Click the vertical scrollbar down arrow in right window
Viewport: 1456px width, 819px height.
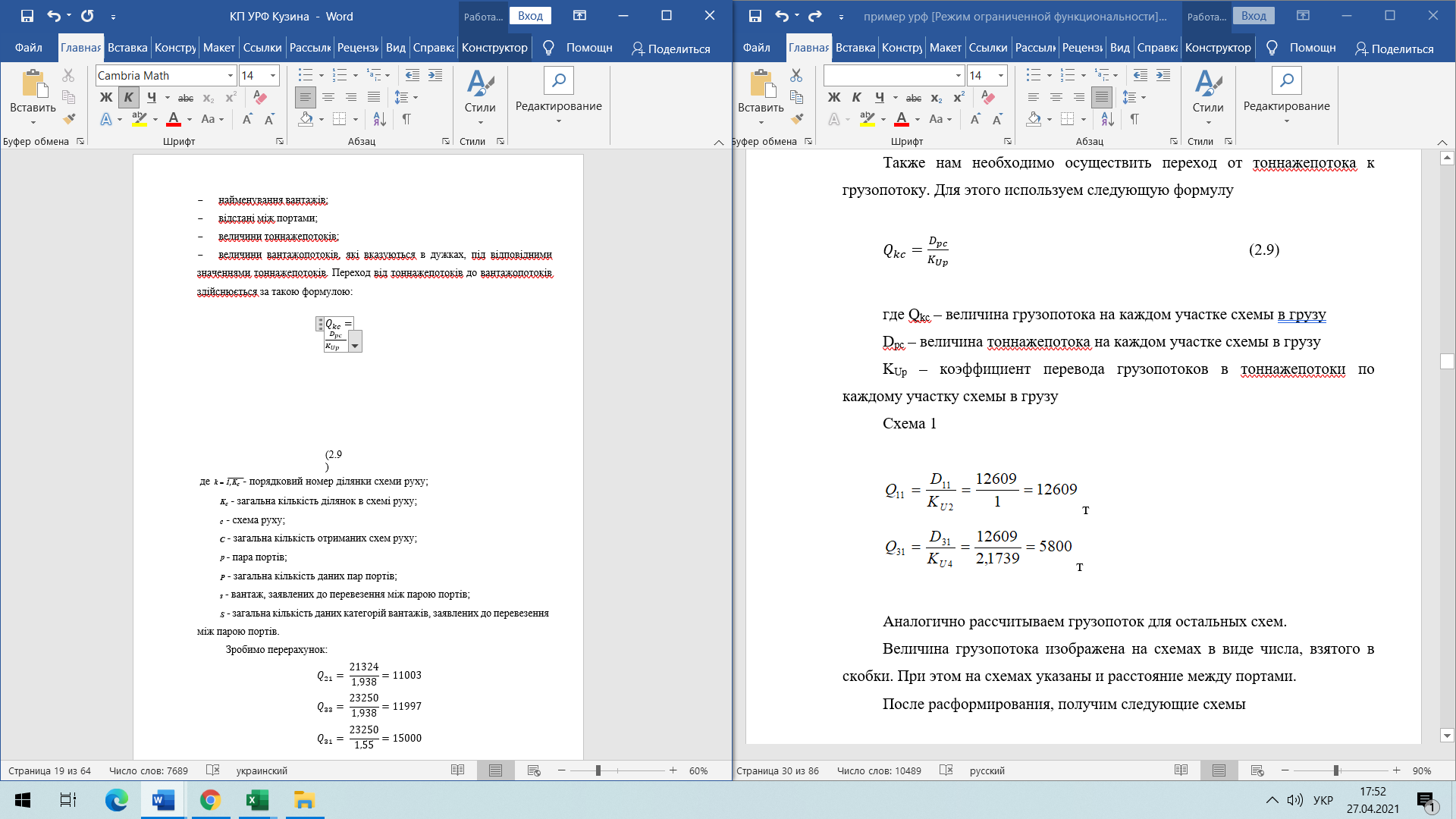click(x=1447, y=735)
